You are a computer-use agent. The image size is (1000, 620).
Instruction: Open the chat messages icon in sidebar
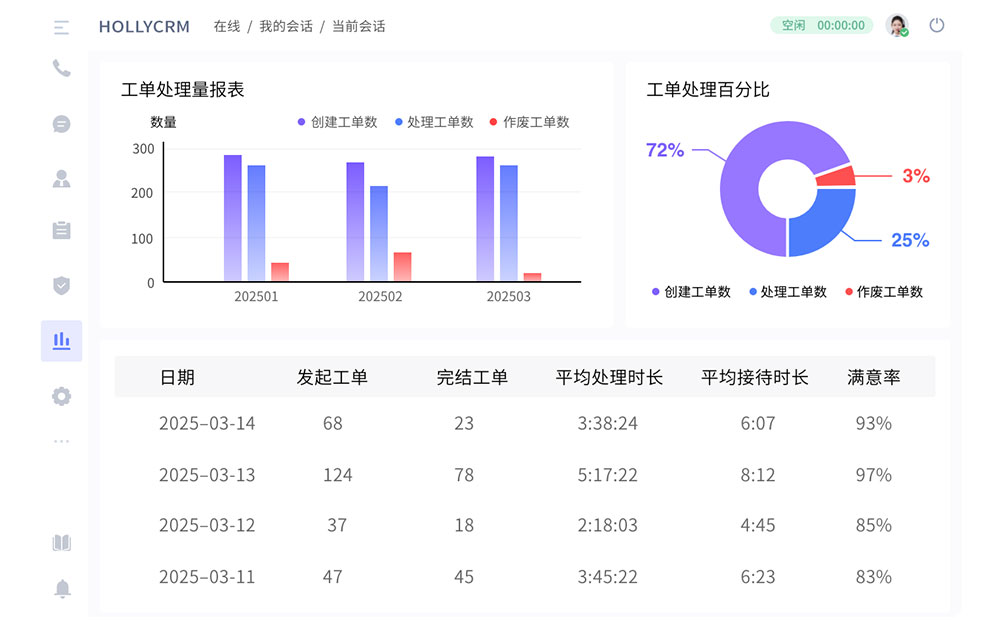point(61,124)
